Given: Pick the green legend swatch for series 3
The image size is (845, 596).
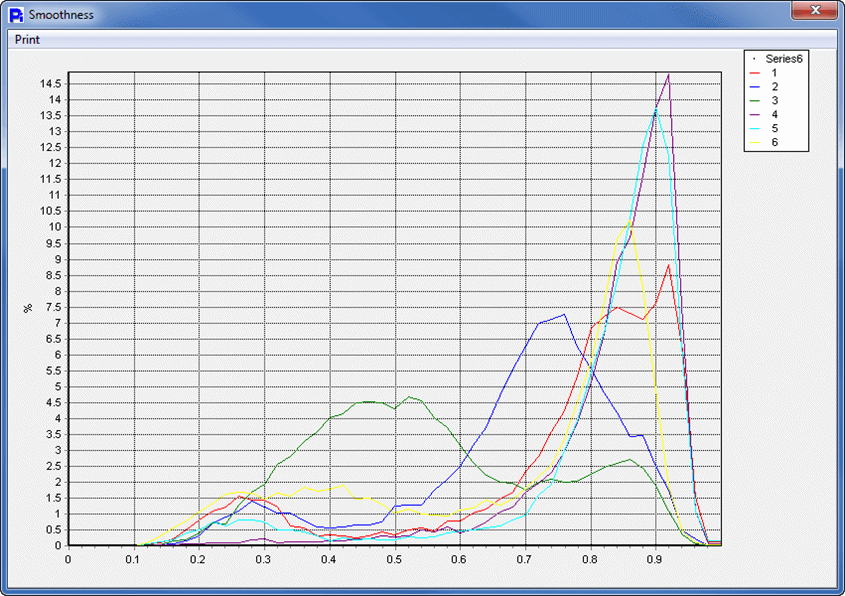Looking at the screenshot, I should tap(756, 101).
